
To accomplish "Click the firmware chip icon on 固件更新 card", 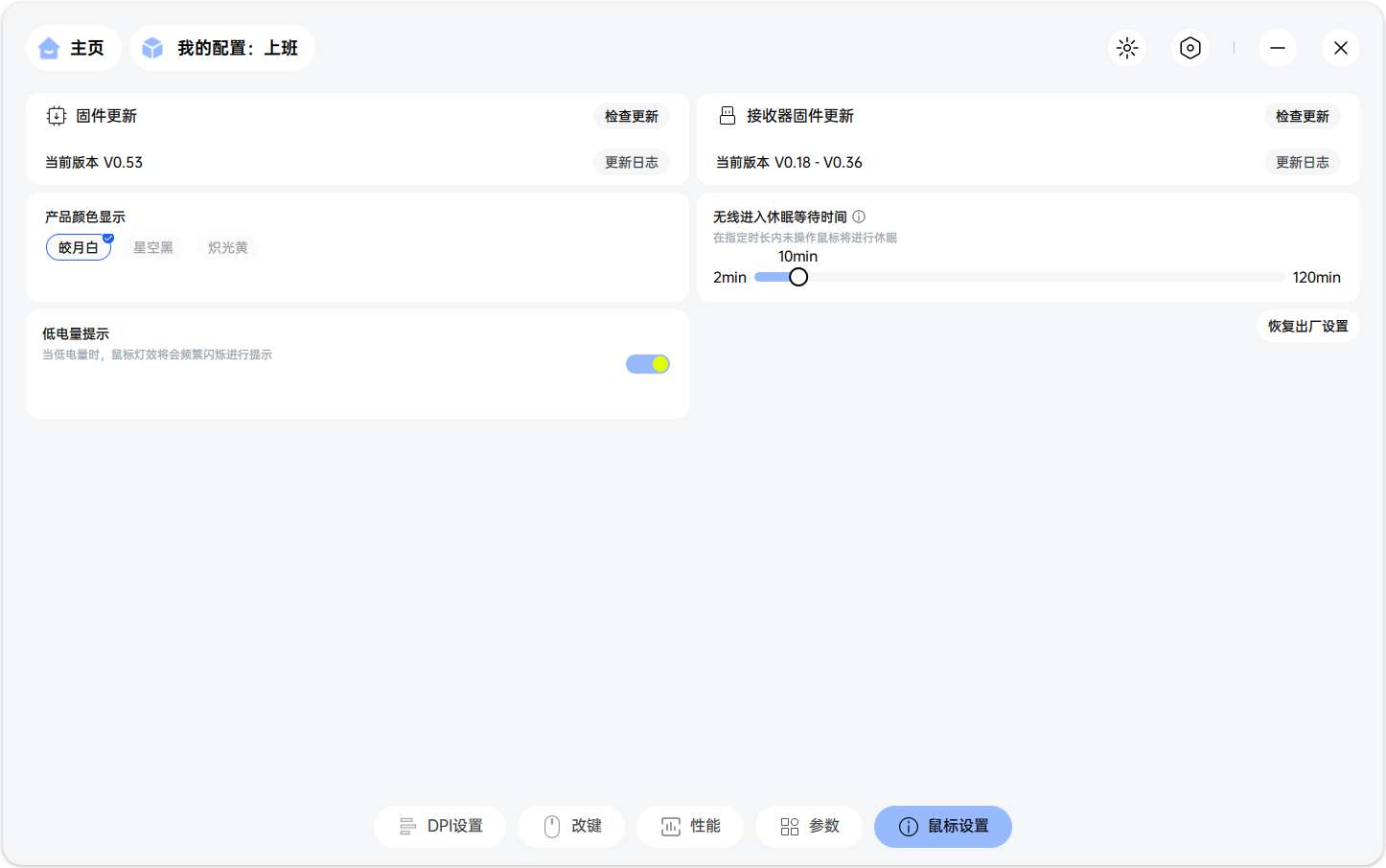I will coord(56,115).
